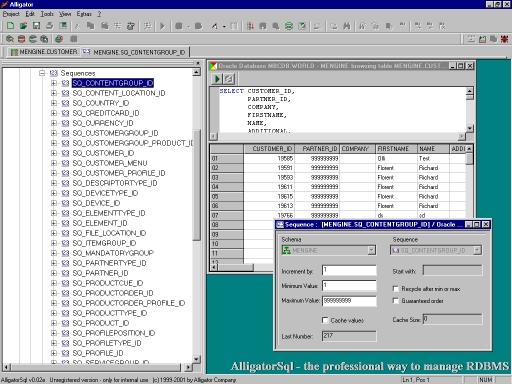
Task: Click the red bug debug icon
Action: [504, 39]
